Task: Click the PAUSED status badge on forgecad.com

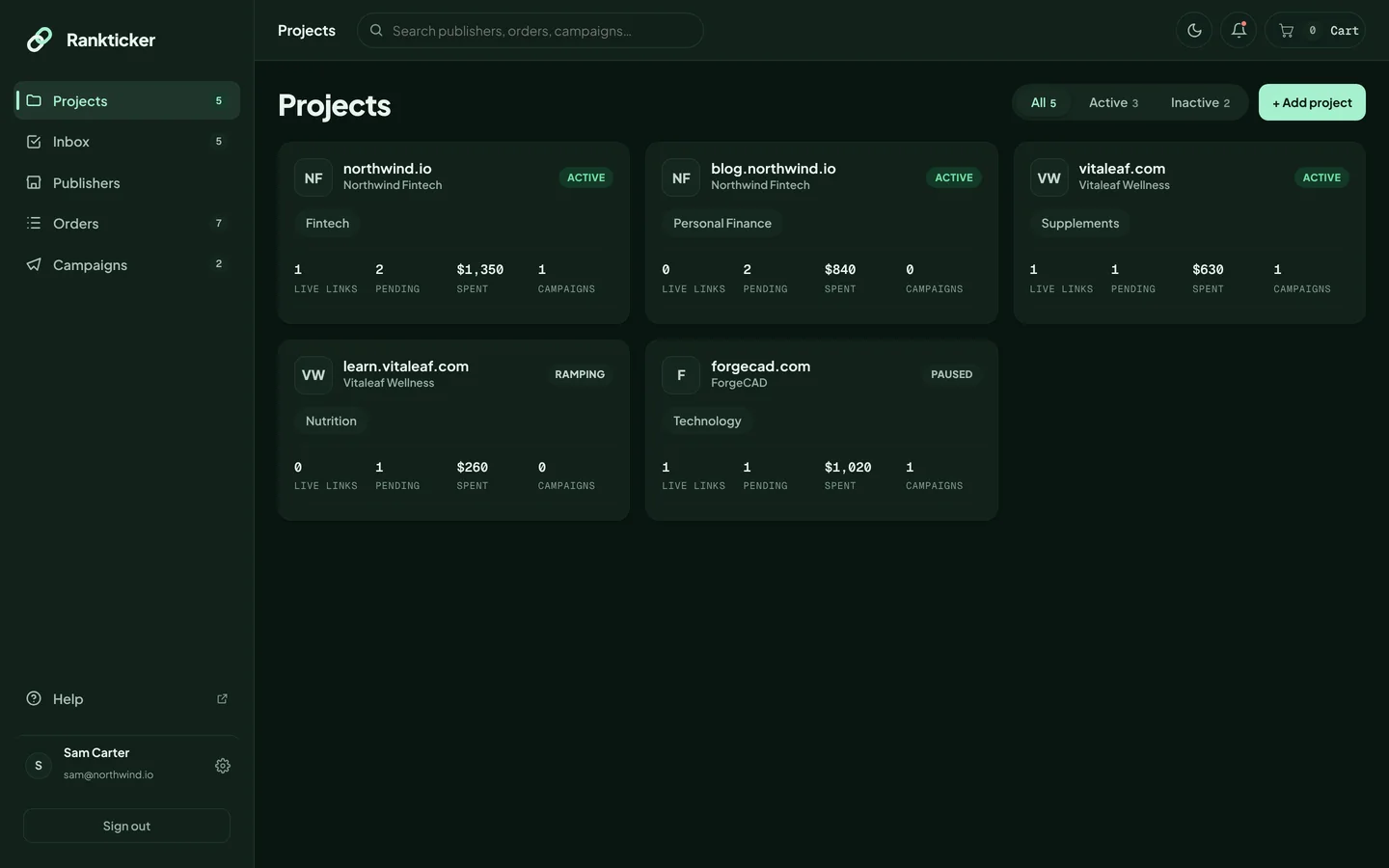Action: pos(952,374)
